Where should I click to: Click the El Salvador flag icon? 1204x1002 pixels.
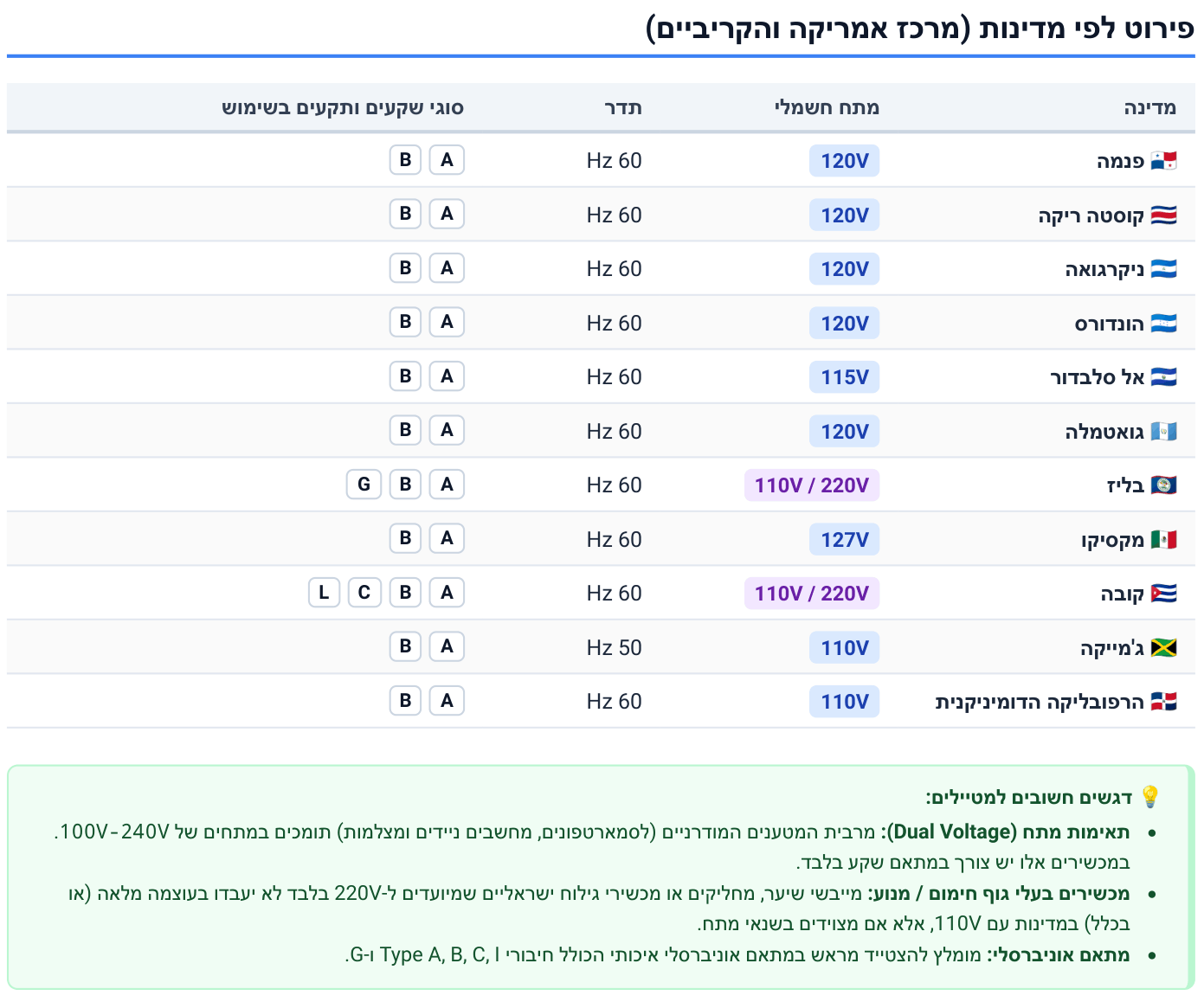[x=1163, y=377]
